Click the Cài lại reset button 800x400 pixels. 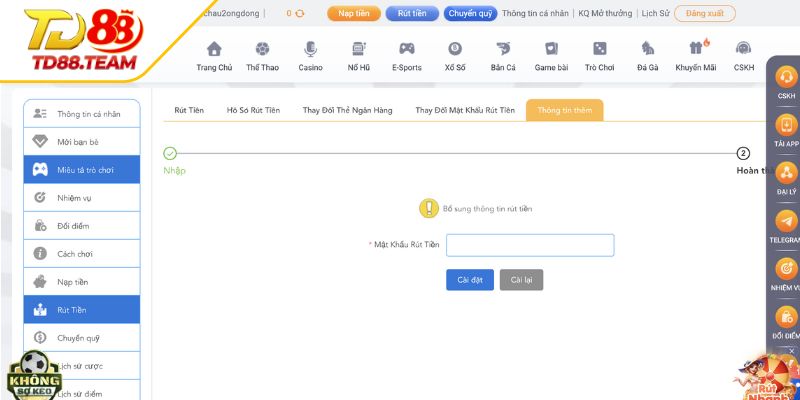(x=521, y=280)
